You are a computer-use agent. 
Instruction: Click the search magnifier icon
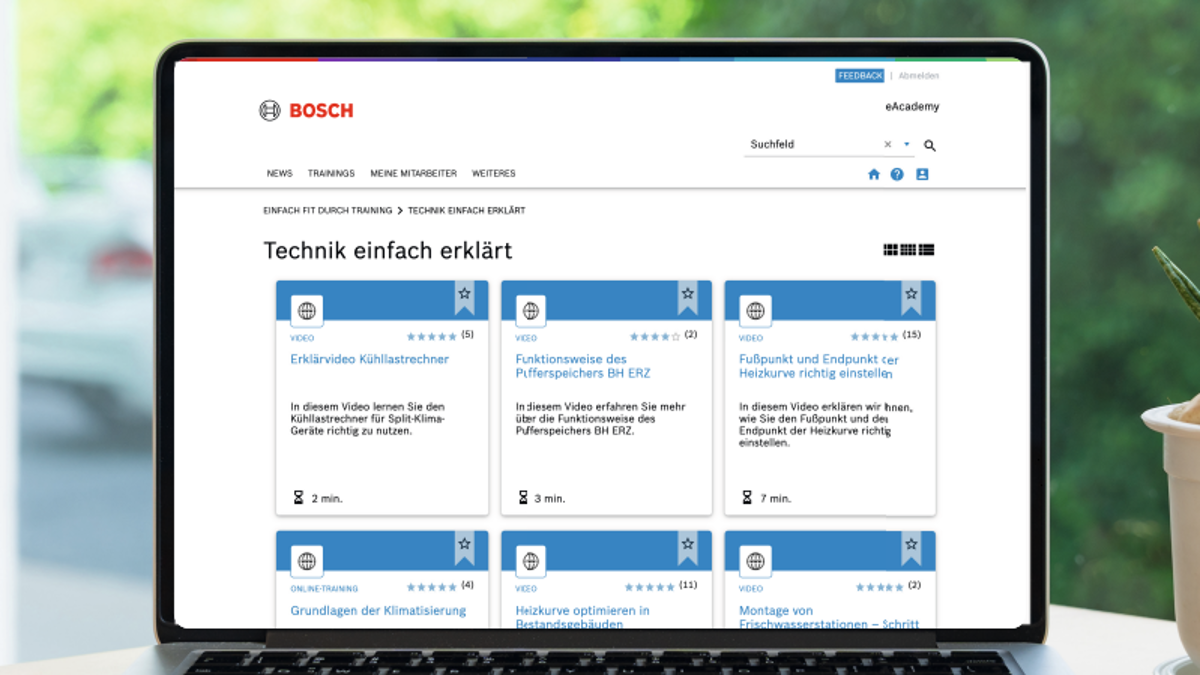930,146
